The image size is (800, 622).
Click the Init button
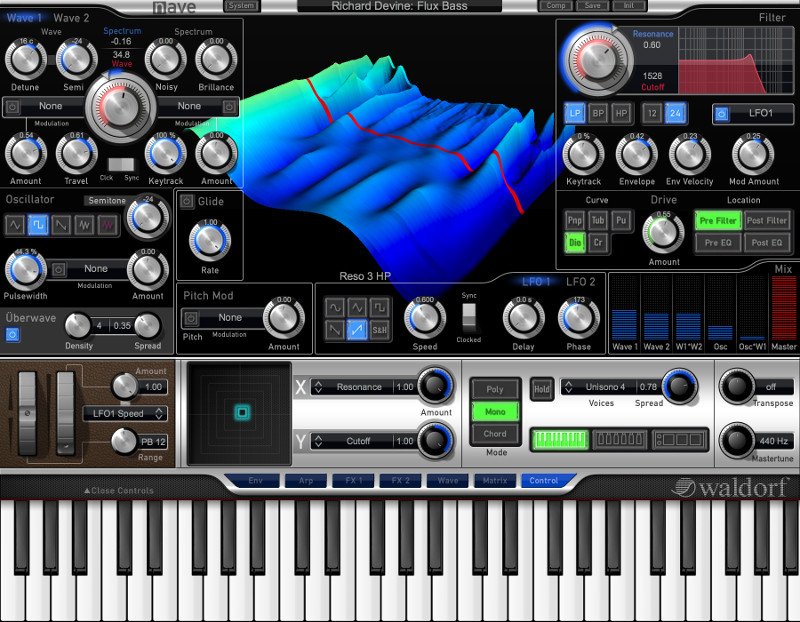click(629, 6)
